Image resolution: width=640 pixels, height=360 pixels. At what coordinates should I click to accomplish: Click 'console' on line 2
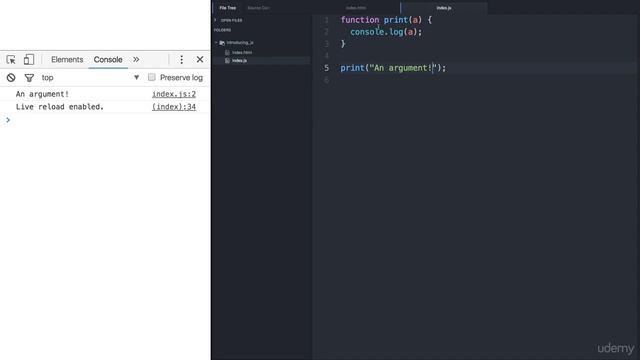pyautogui.click(x=367, y=32)
